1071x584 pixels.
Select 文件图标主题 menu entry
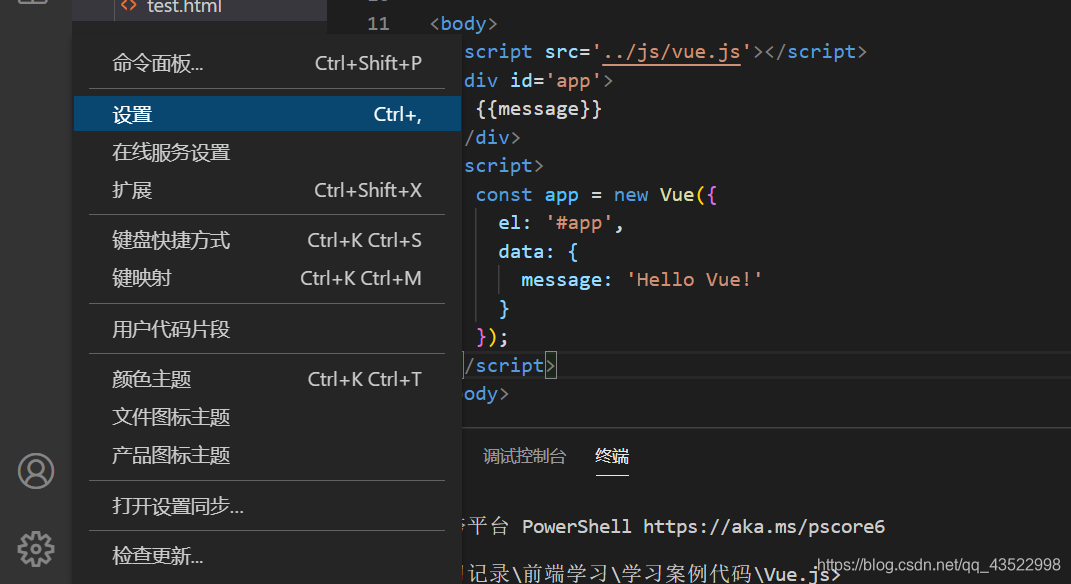coord(267,417)
